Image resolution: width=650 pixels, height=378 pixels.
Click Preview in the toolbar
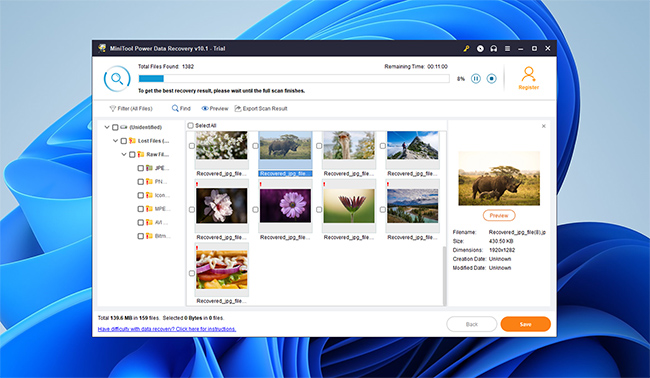click(215, 109)
